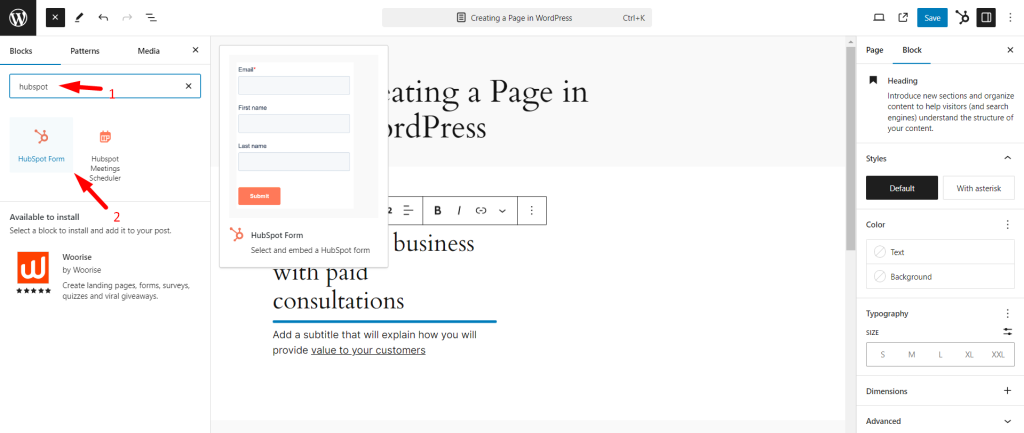Click the editor canvas vertical scrollbar
1024x433 pixels.
pos(850,148)
